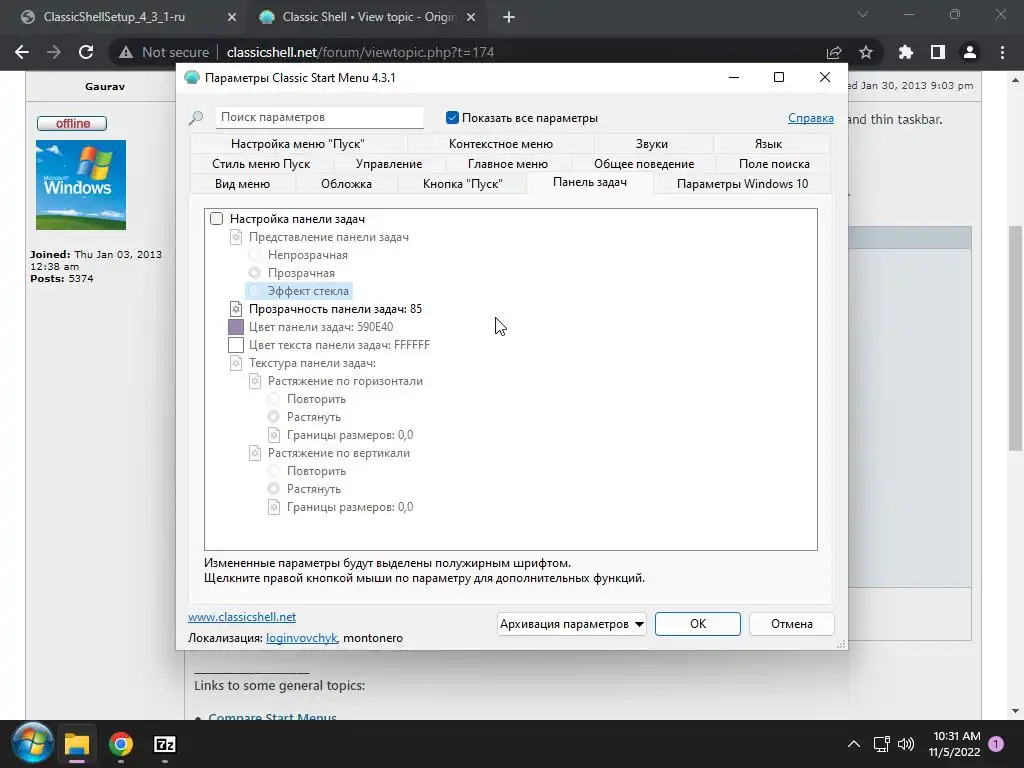Switch to Настройка меню "Пуск" tab
This screenshot has height=768, width=1024.
298,144
